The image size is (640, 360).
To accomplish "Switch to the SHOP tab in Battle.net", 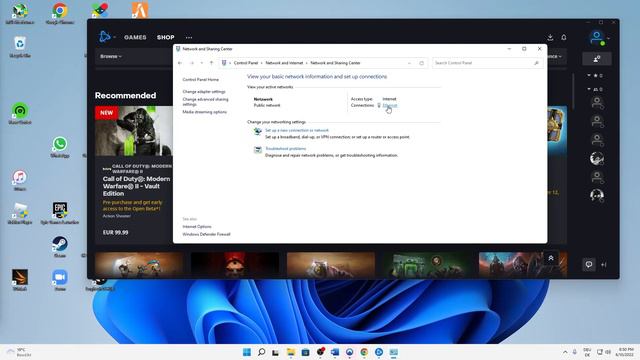I will [x=165, y=37].
